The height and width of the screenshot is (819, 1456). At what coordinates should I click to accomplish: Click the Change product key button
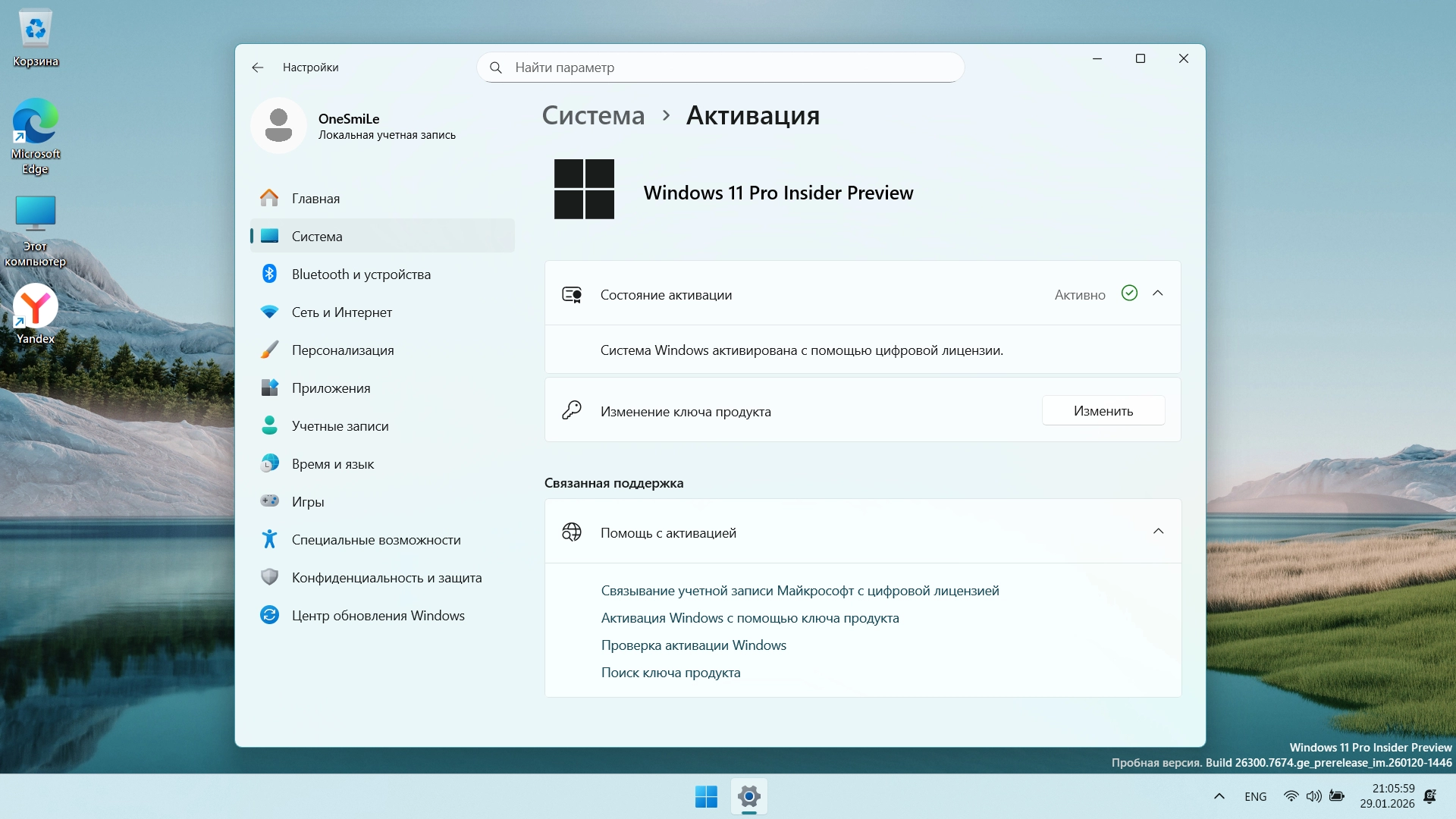point(1103,411)
